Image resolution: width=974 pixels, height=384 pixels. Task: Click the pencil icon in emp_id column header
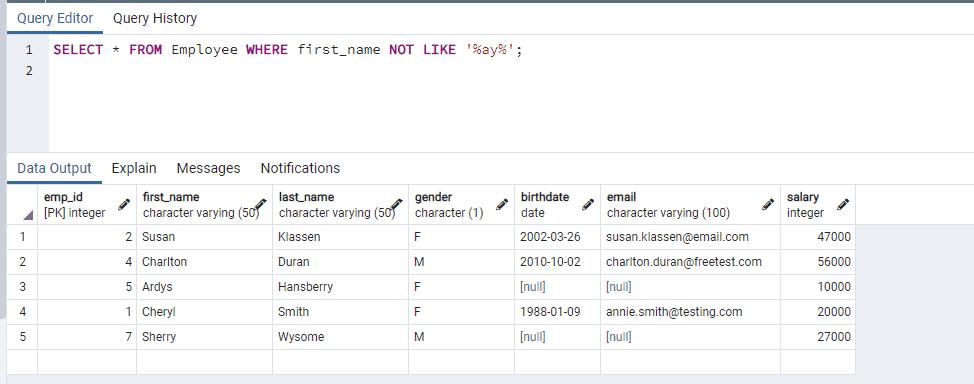tap(124, 204)
